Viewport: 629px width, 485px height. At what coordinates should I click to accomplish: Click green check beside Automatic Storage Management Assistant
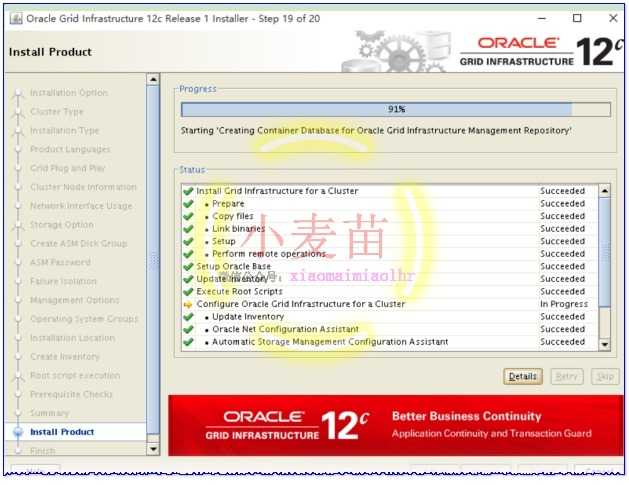[188, 342]
